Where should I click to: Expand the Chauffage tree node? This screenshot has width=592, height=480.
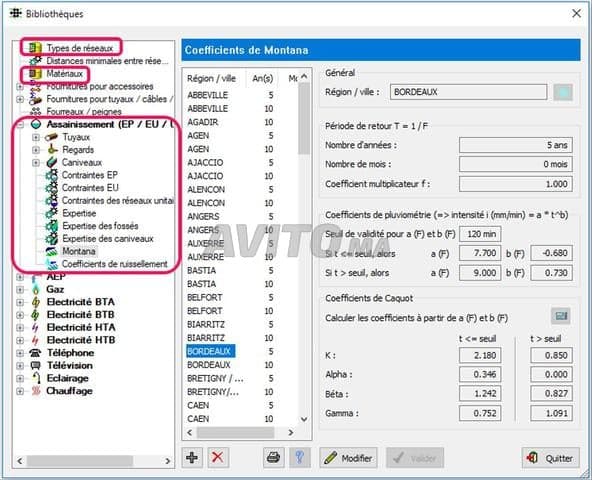pyautogui.click(x=20, y=391)
